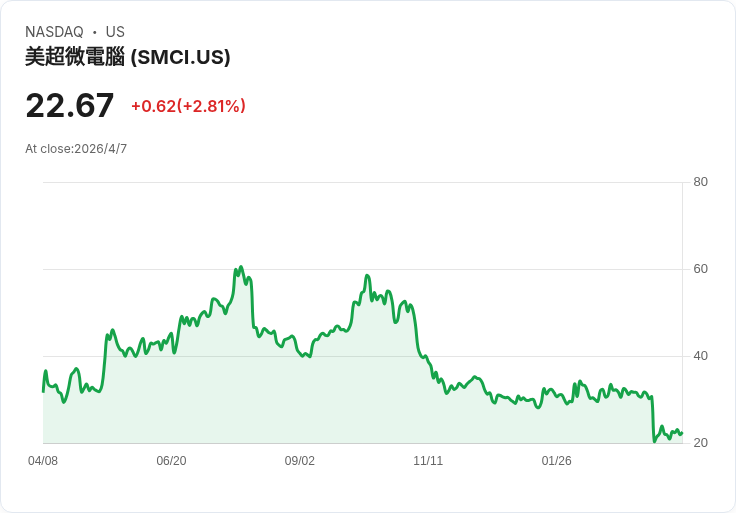Click the sharp drop at chart's right end
Image resolution: width=736 pixels, height=513 pixels.
point(653,420)
